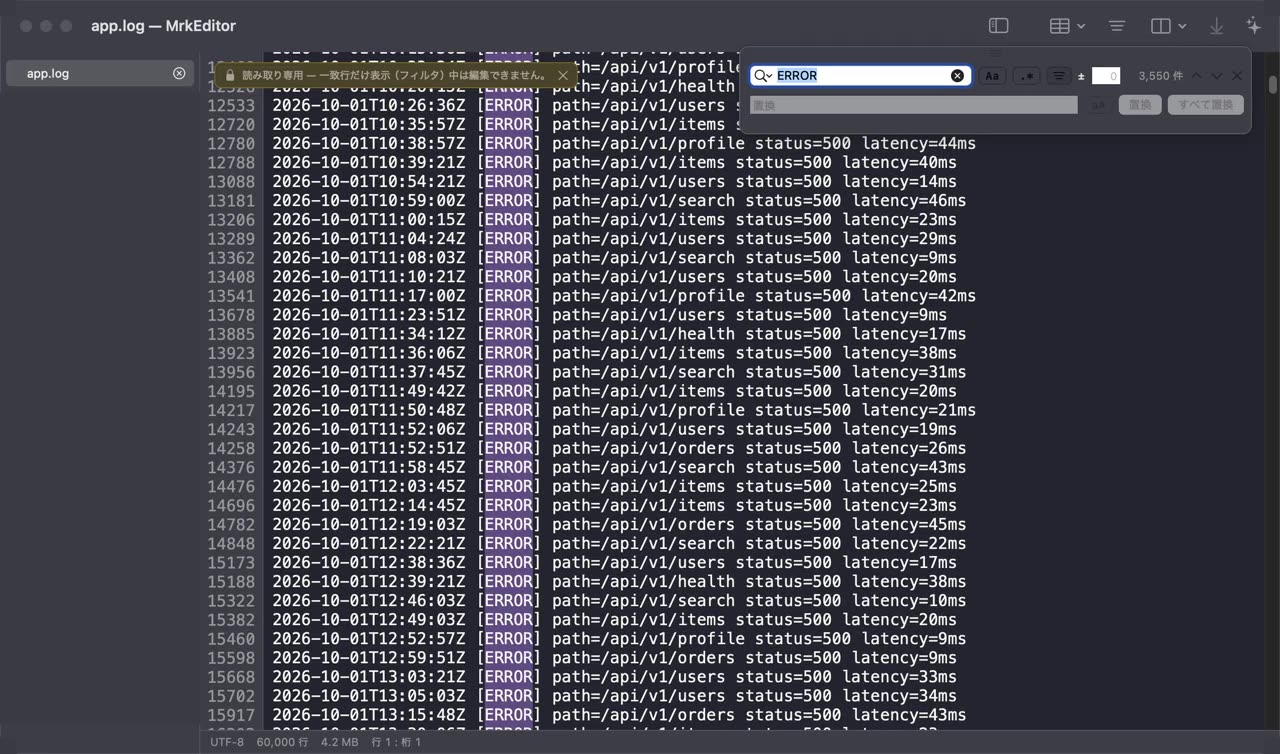Viewport: 1280px width, 754px height.
Task: Click the vertical scrollbar thumb
Action: (1273, 85)
